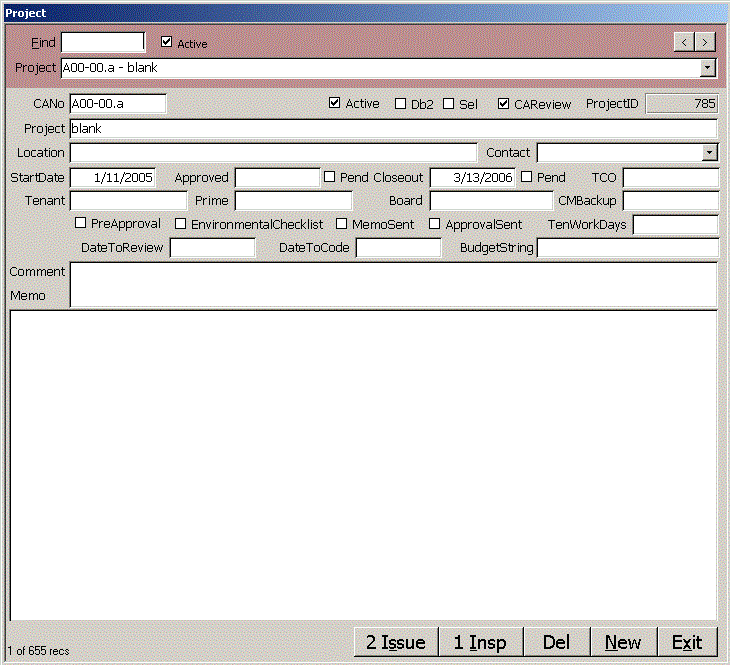
Task: Tick the Sel checkbox
Action: (449, 104)
